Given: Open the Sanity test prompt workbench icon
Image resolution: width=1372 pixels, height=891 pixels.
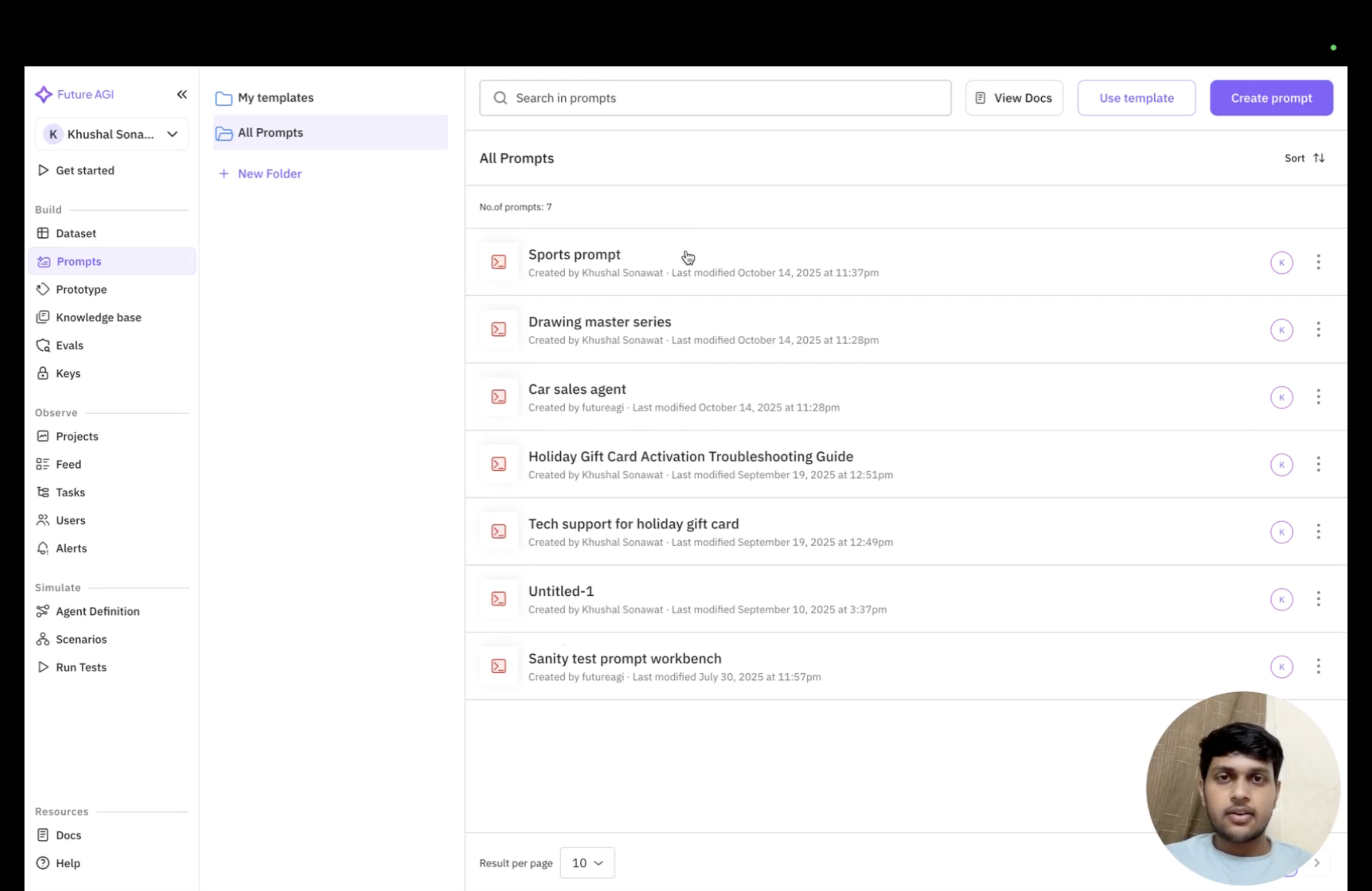Looking at the screenshot, I should tap(499, 666).
